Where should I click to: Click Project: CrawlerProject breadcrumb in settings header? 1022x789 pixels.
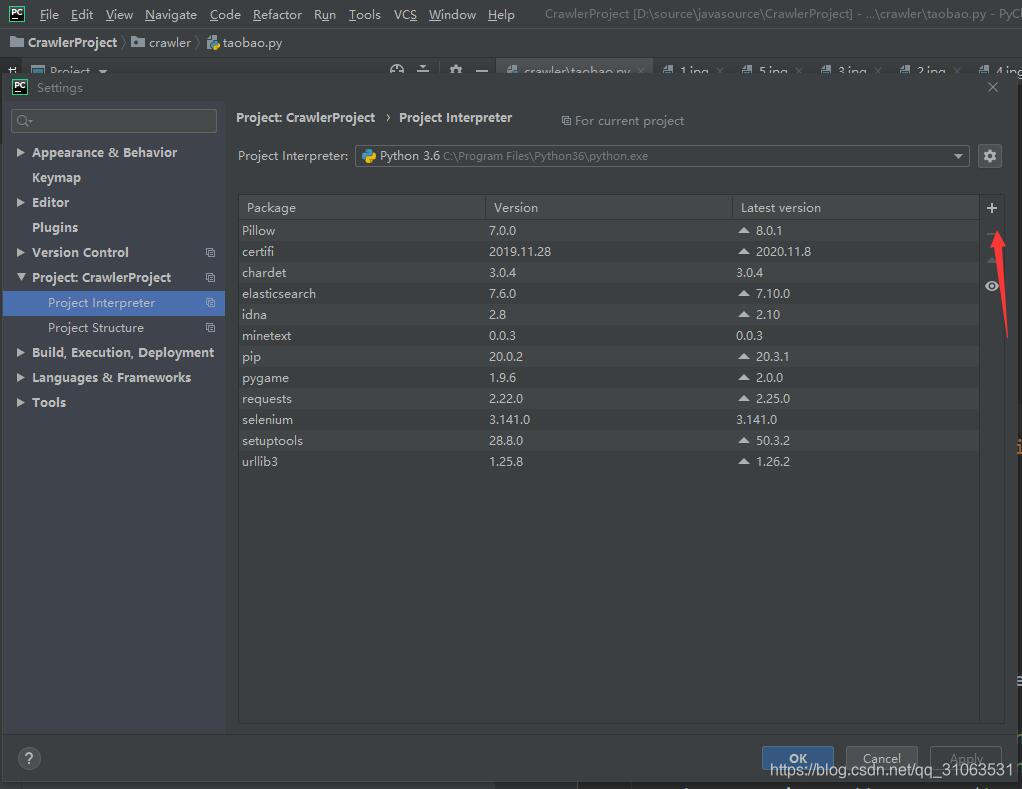305,118
